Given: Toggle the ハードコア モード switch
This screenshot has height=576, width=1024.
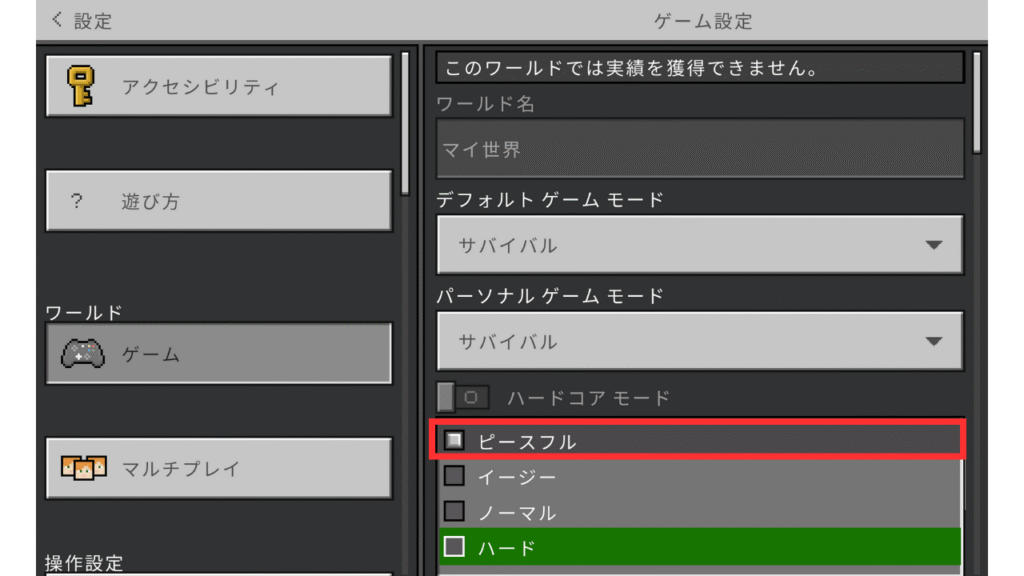Looking at the screenshot, I should pyautogui.click(x=462, y=398).
